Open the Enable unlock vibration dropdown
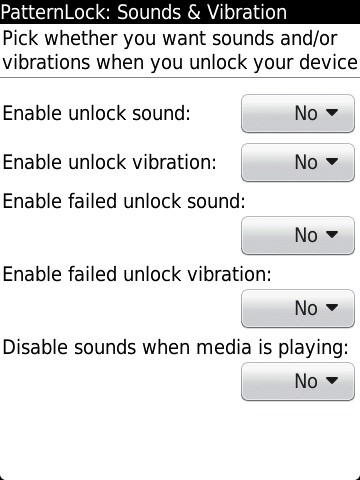This screenshot has width=360, height=480. [298, 162]
